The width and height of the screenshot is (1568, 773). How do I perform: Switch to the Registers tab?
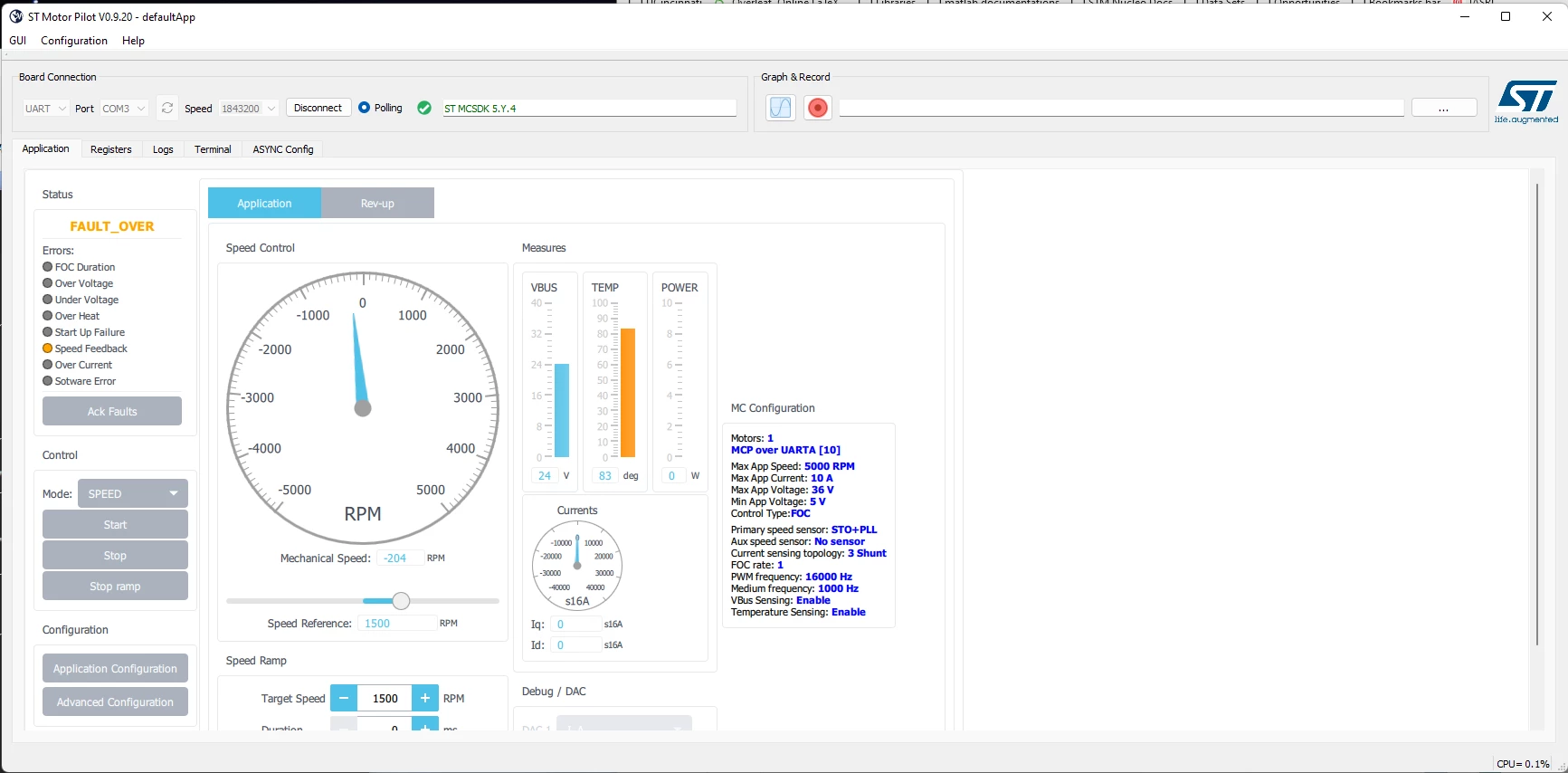[111, 149]
